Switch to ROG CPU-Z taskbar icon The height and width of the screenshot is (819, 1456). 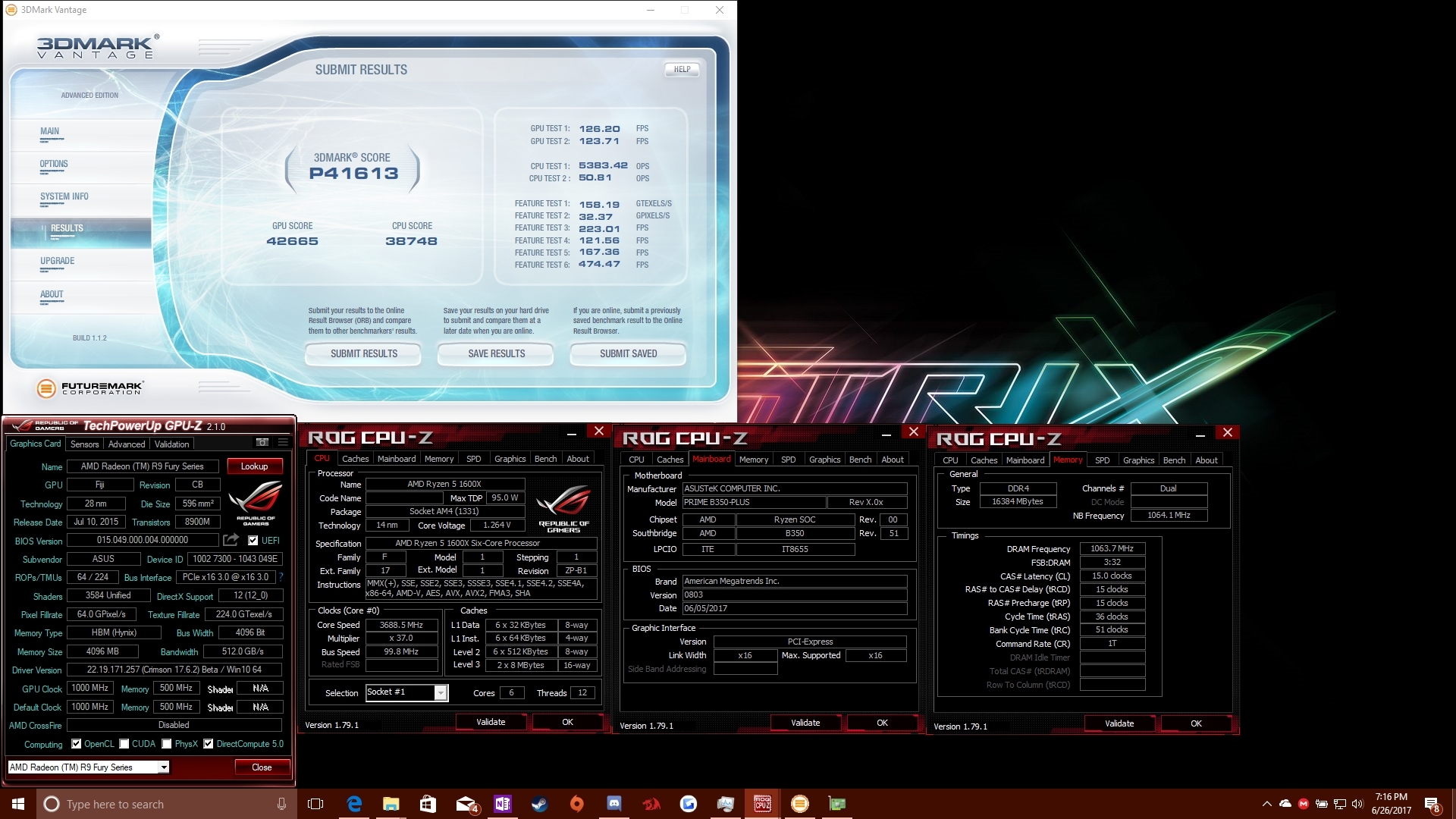(x=762, y=804)
